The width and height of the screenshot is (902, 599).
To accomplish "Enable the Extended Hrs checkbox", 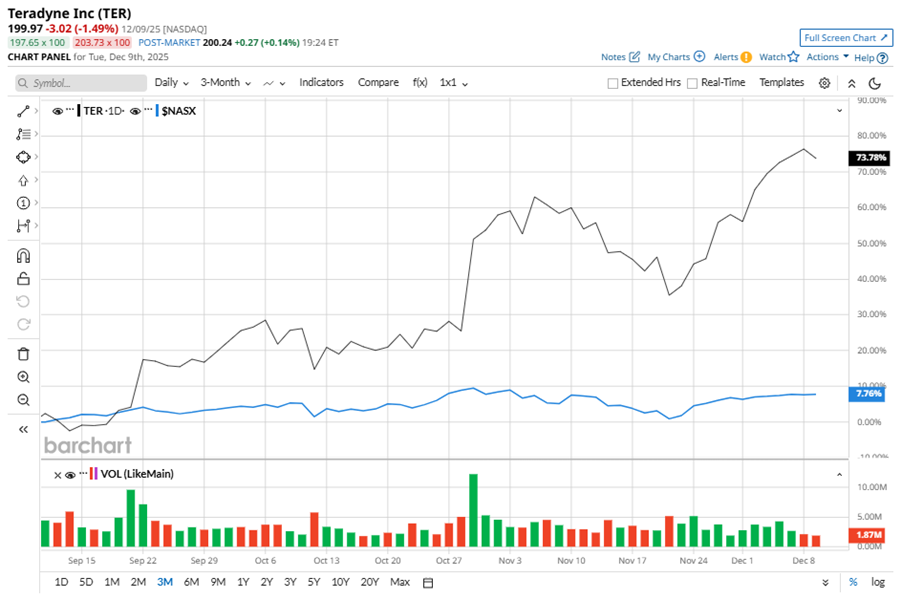I will coord(613,83).
